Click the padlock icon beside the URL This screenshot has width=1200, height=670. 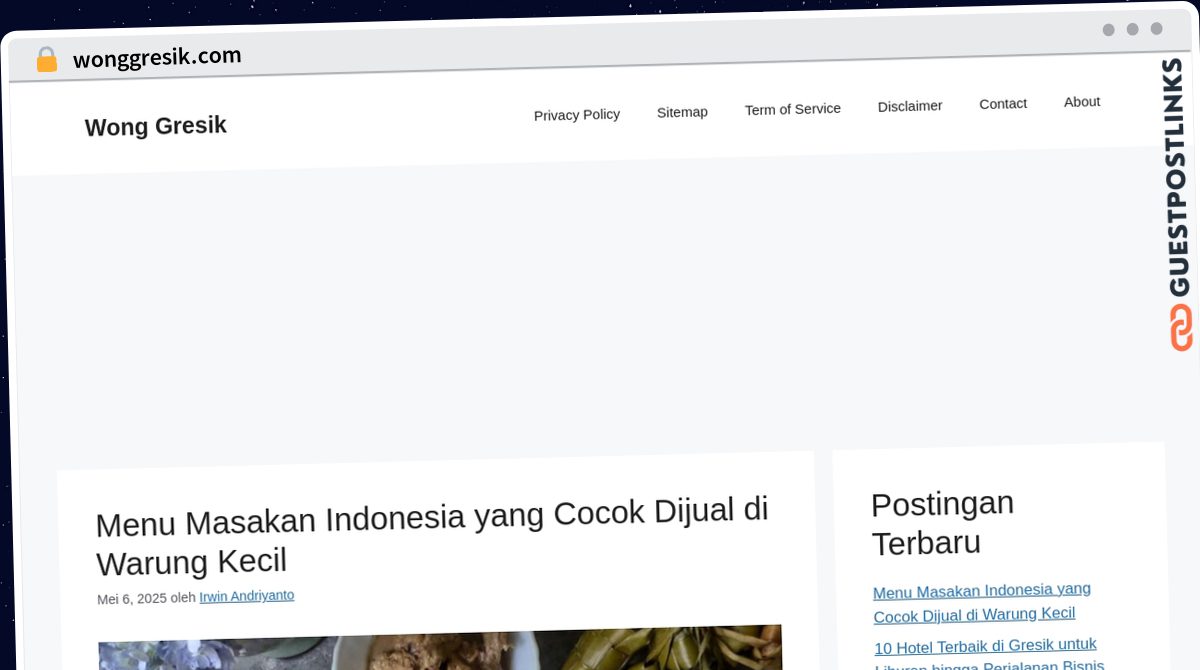coord(47,60)
